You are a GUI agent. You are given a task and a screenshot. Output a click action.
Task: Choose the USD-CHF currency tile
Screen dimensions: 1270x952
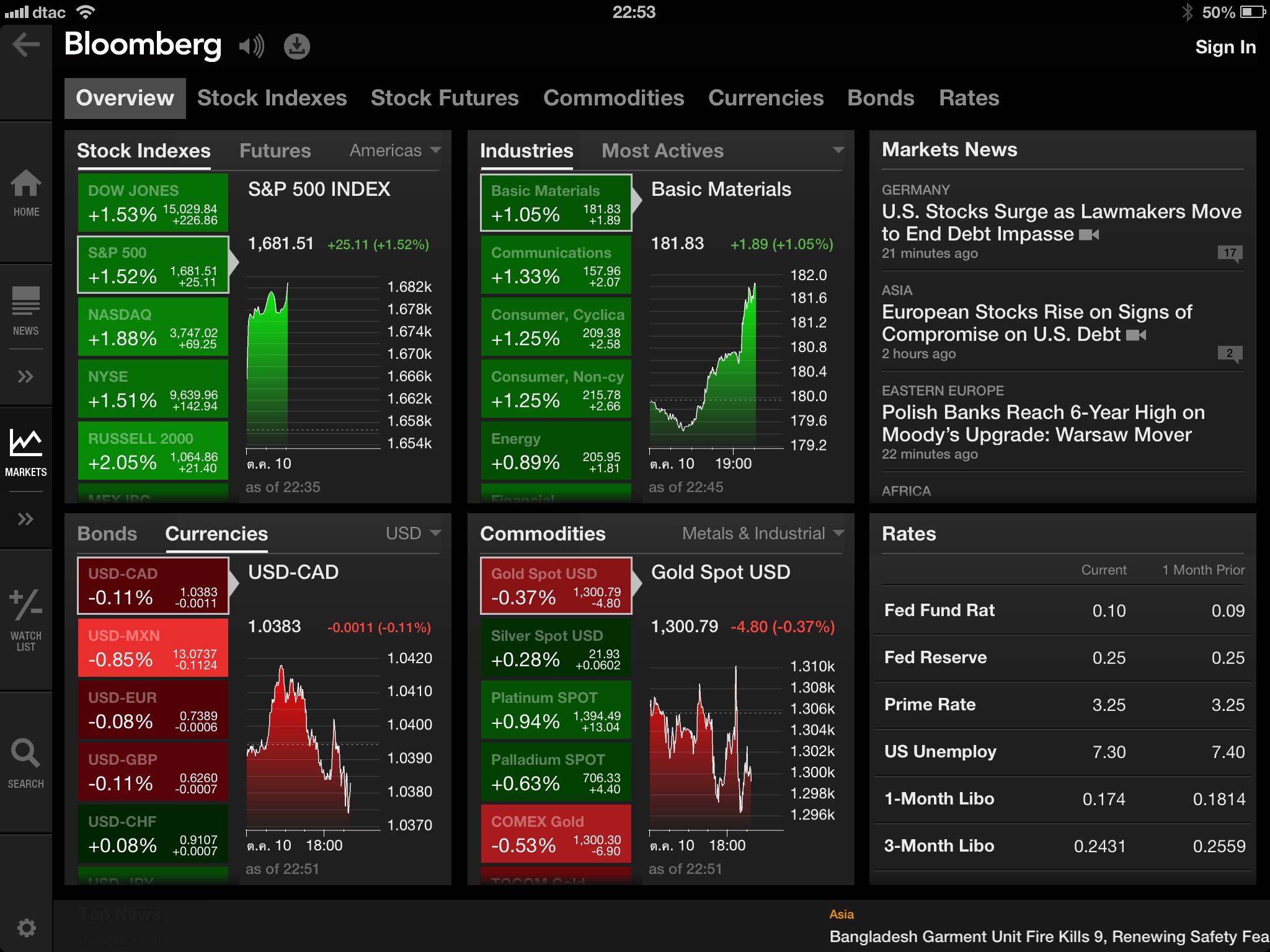click(153, 834)
